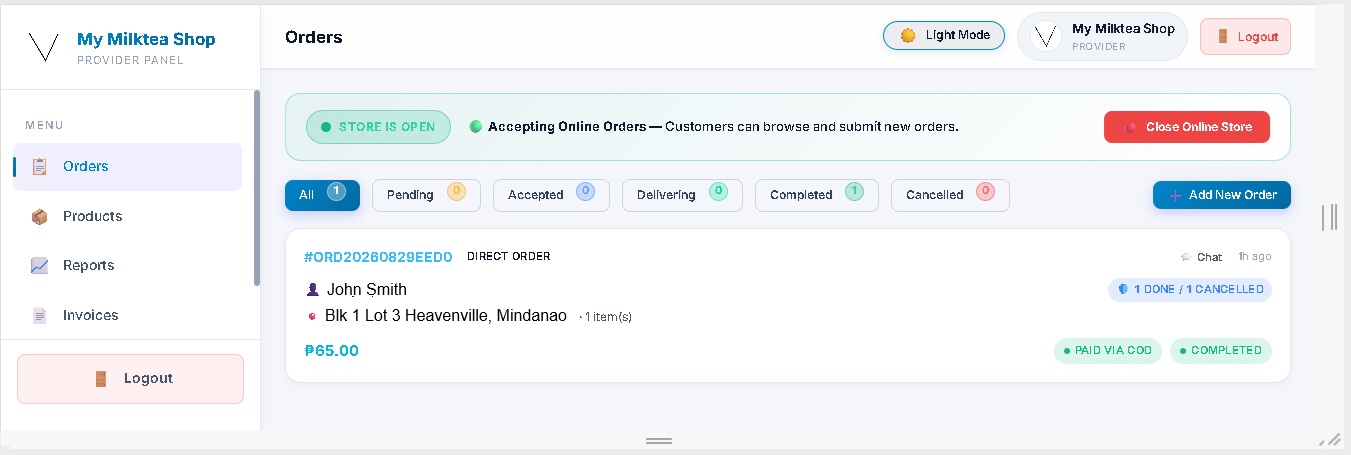Click the Reports chart icon in sidebar
The width and height of the screenshot is (1351, 455).
pyautogui.click(x=40, y=265)
